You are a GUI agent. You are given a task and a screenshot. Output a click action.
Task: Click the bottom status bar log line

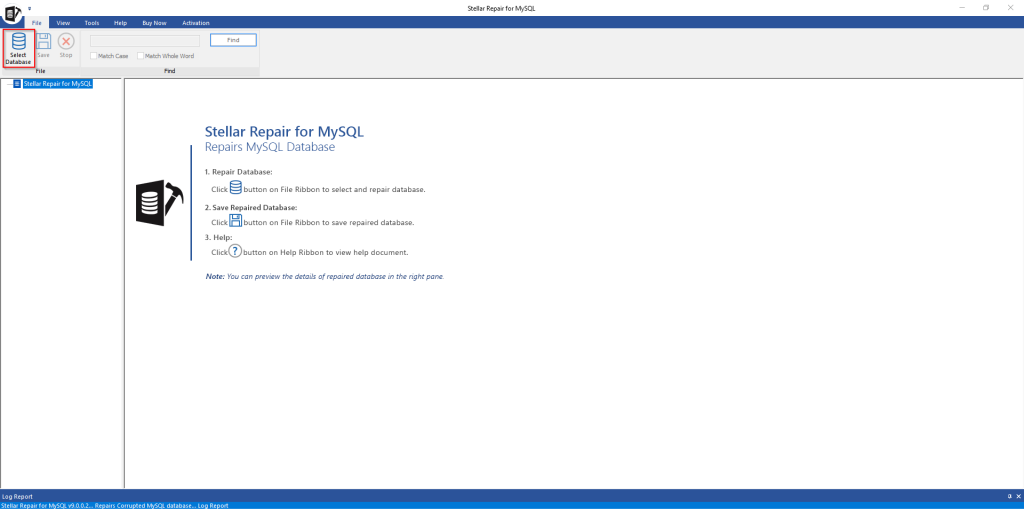click(x=114, y=506)
